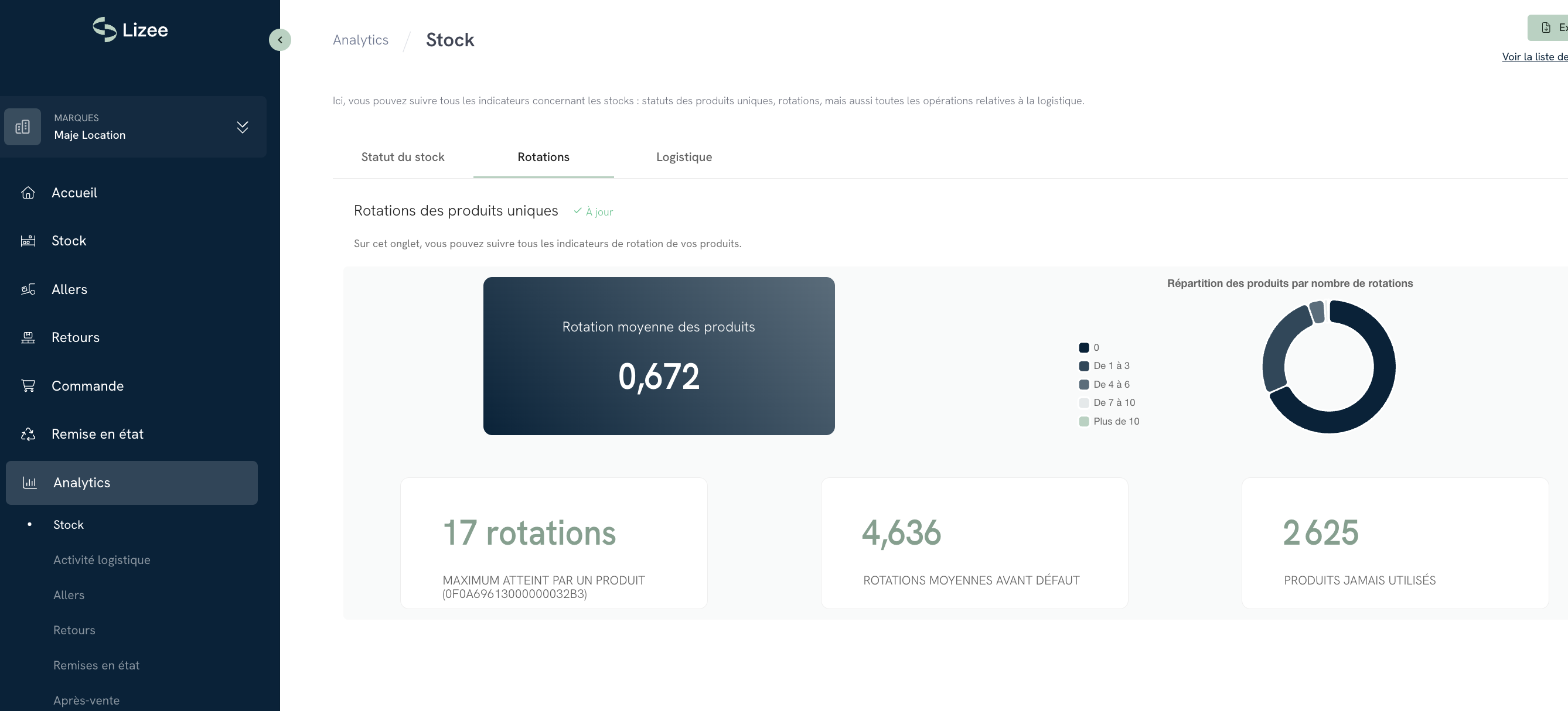Click the Lizee logo icon

click(105, 29)
